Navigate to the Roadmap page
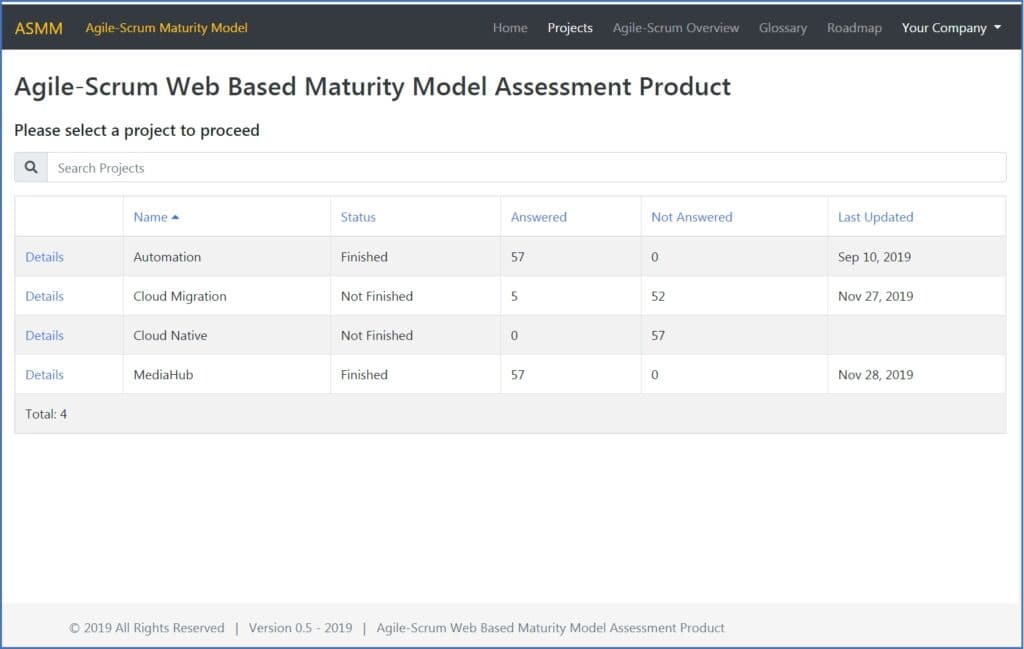The height and width of the screenshot is (649, 1024). (854, 28)
